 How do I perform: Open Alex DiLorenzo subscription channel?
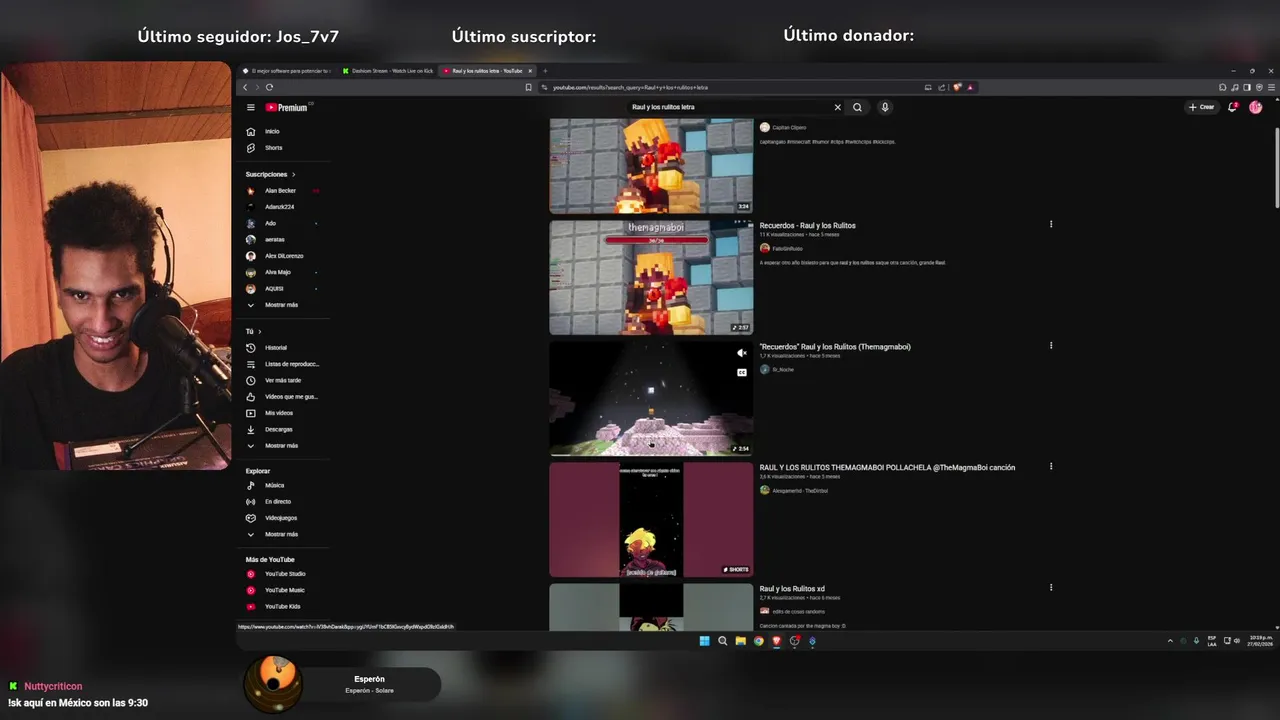click(284, 256)
